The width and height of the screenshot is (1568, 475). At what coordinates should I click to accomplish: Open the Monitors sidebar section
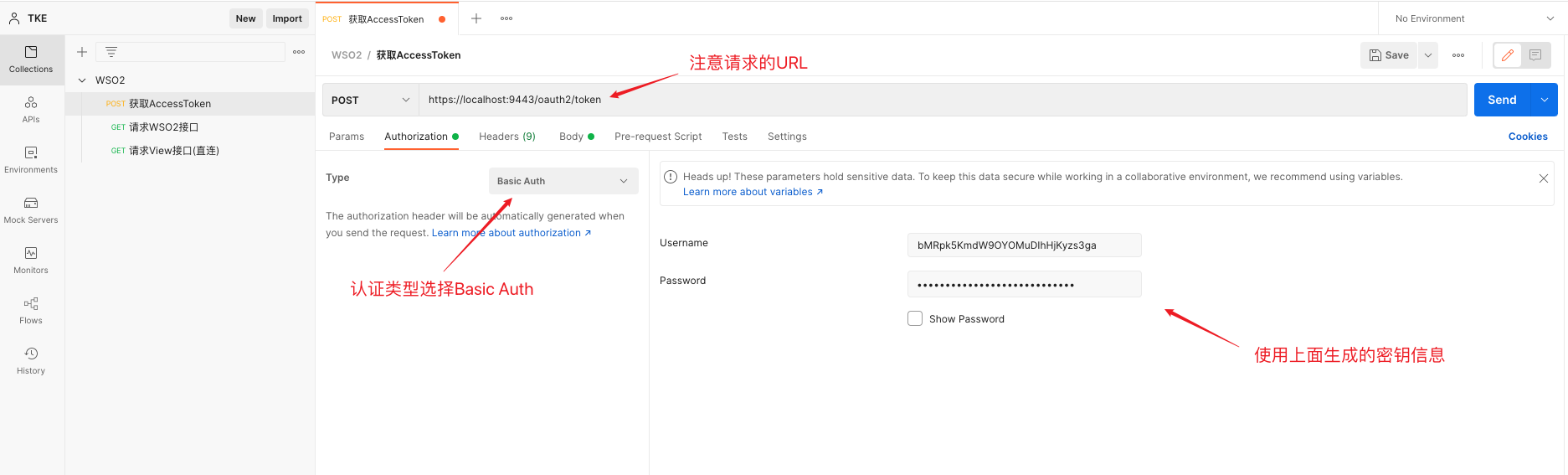coord(31,261)
